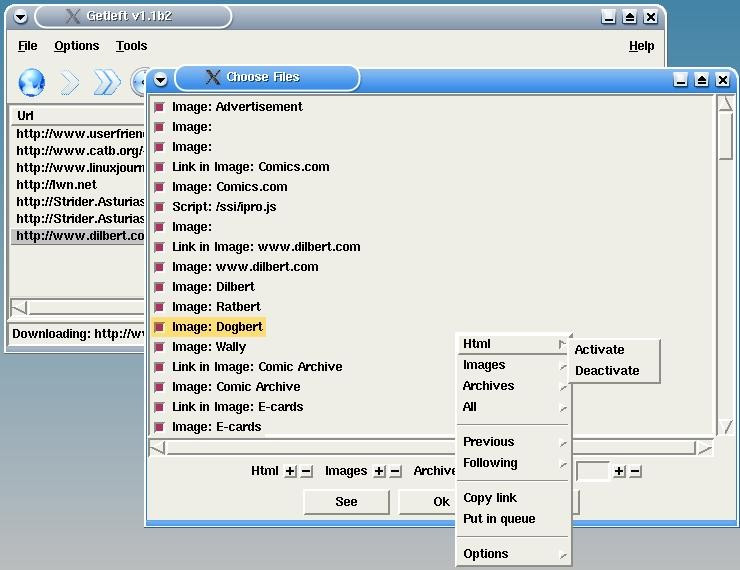The image size is (740, 570).
Task: Click the entry field next to plus/minus buttons
Action: pyautogui.click(x=592, y=471)
